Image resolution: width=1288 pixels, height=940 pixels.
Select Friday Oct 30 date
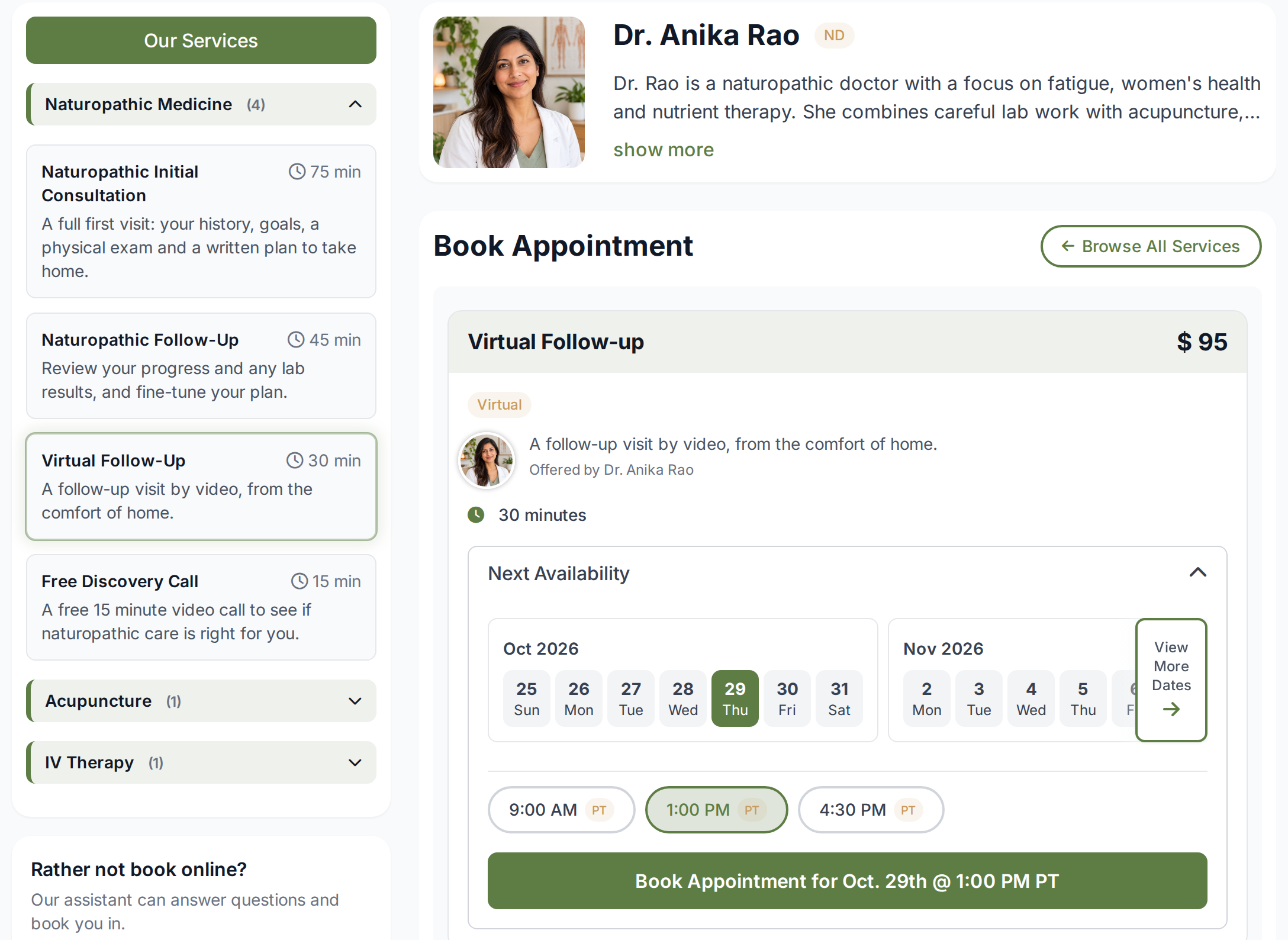787,698
